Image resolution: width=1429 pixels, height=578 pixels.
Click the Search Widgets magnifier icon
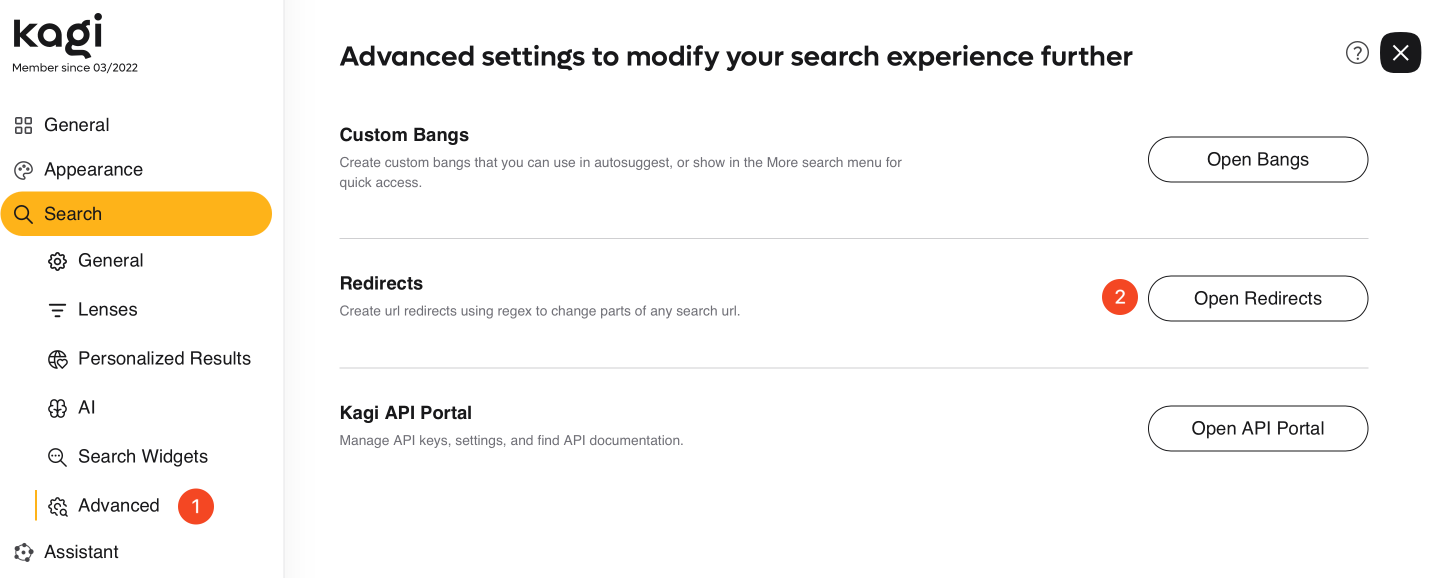coord(58,456)
